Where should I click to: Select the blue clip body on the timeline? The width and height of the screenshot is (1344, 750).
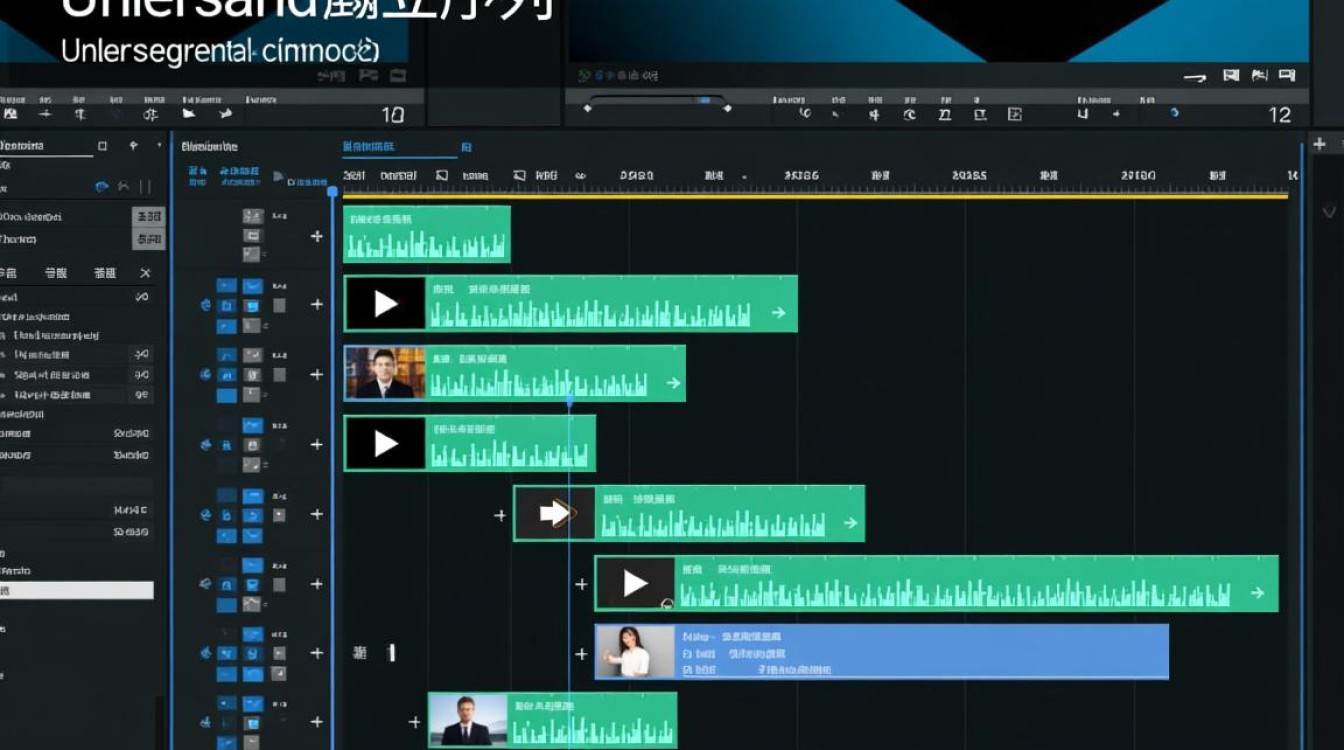point(881,652)
